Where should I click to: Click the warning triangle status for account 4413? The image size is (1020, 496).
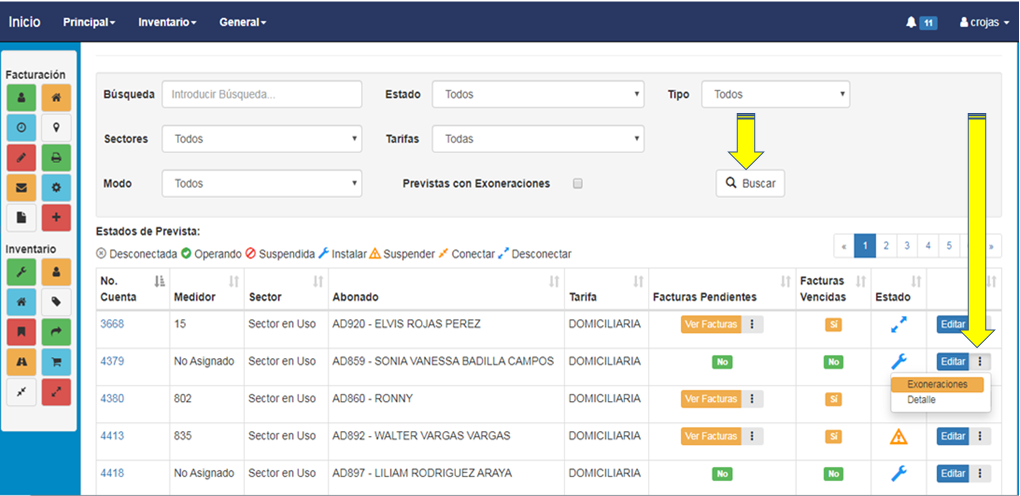(x=898, y=436)
